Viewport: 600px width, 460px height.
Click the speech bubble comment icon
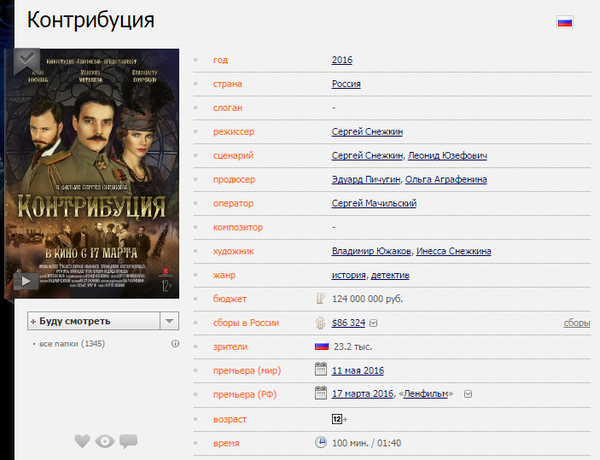coord(128,441)
